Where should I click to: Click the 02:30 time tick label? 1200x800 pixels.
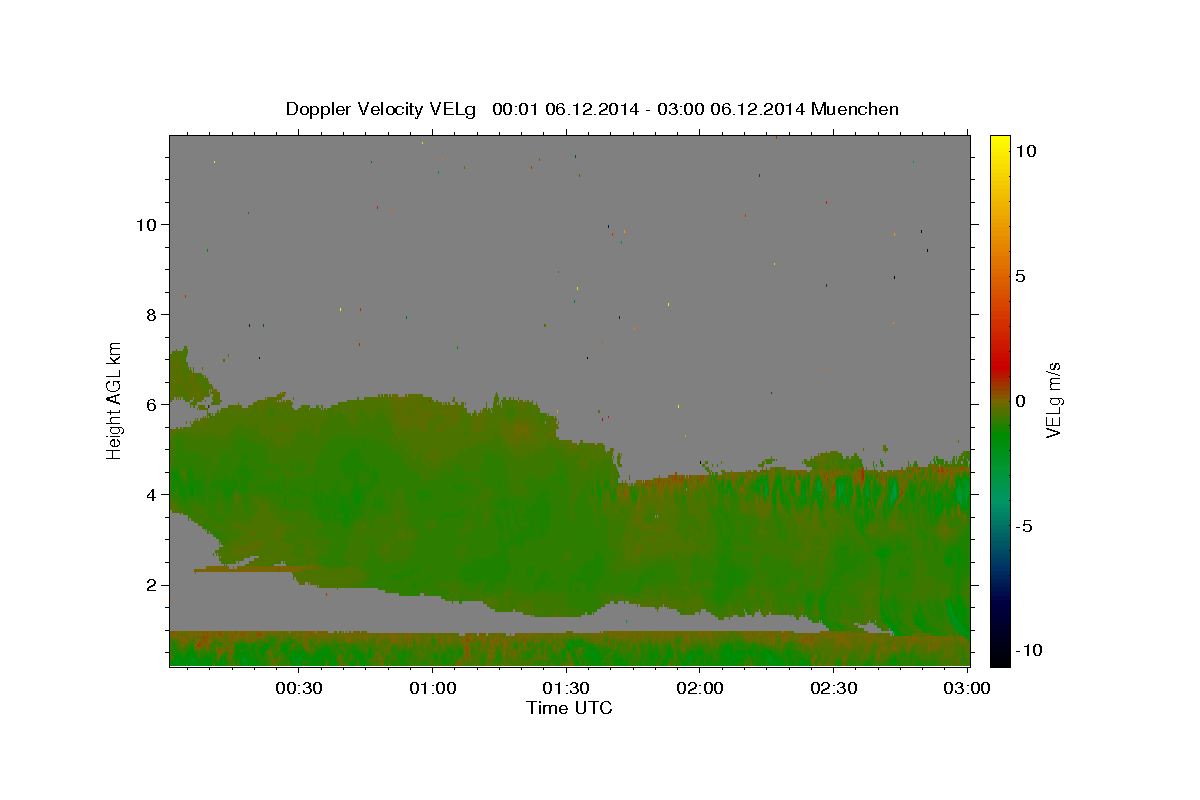tap(833, 688)
